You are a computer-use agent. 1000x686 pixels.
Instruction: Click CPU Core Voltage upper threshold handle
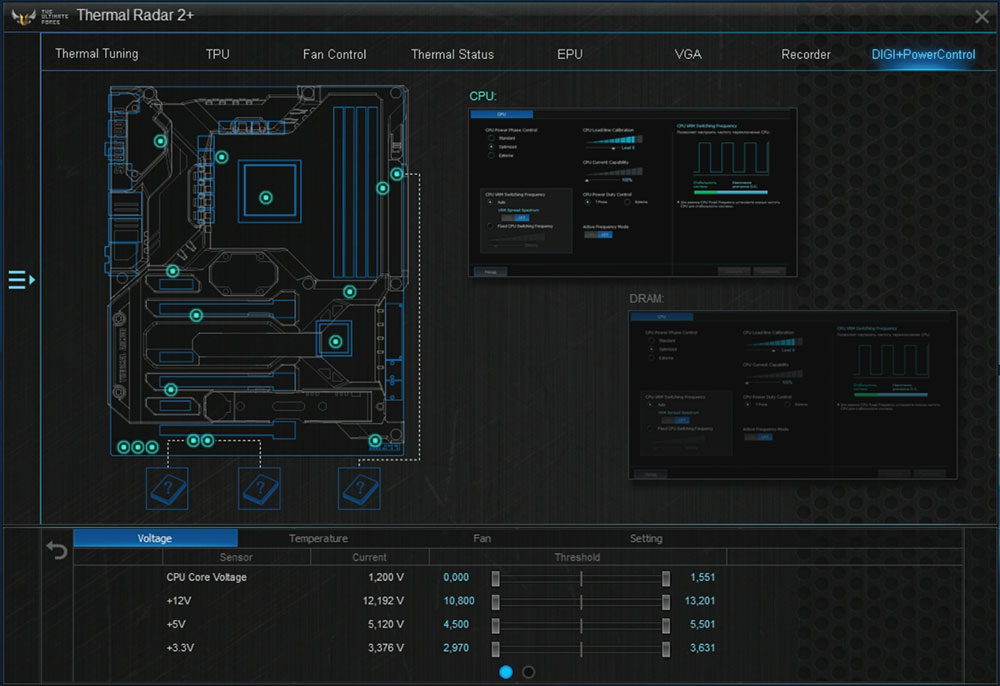(x=666, y=578)
